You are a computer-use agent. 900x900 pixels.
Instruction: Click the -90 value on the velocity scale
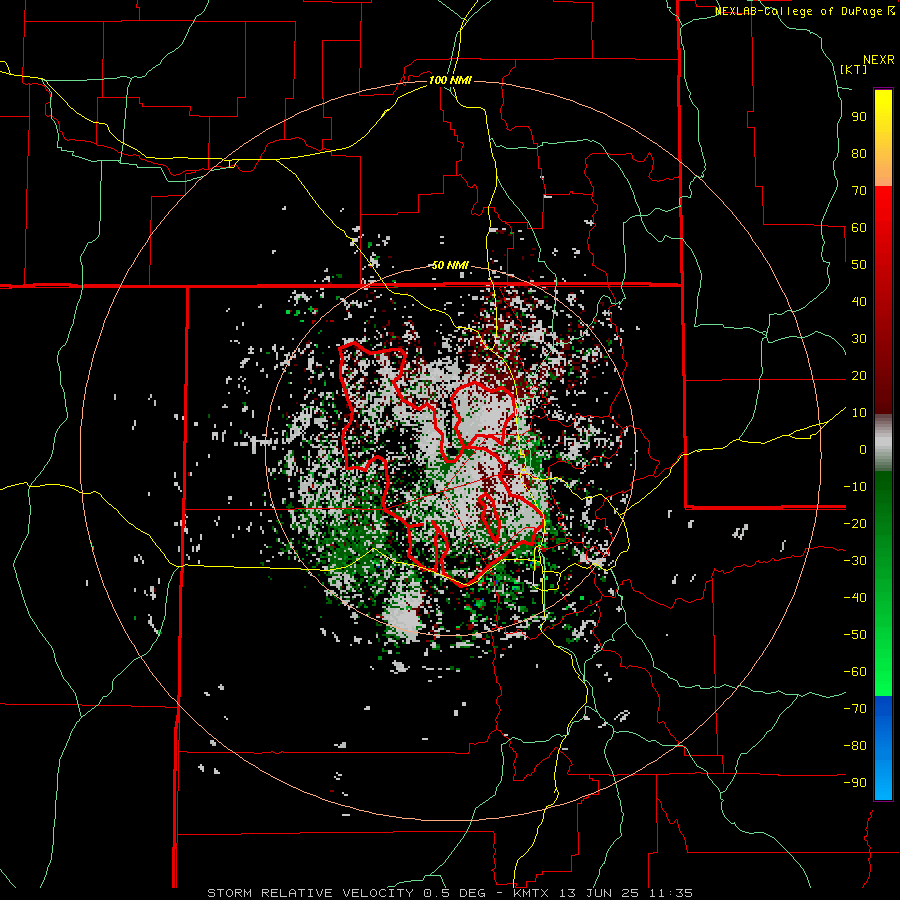(x=855, y=783)
